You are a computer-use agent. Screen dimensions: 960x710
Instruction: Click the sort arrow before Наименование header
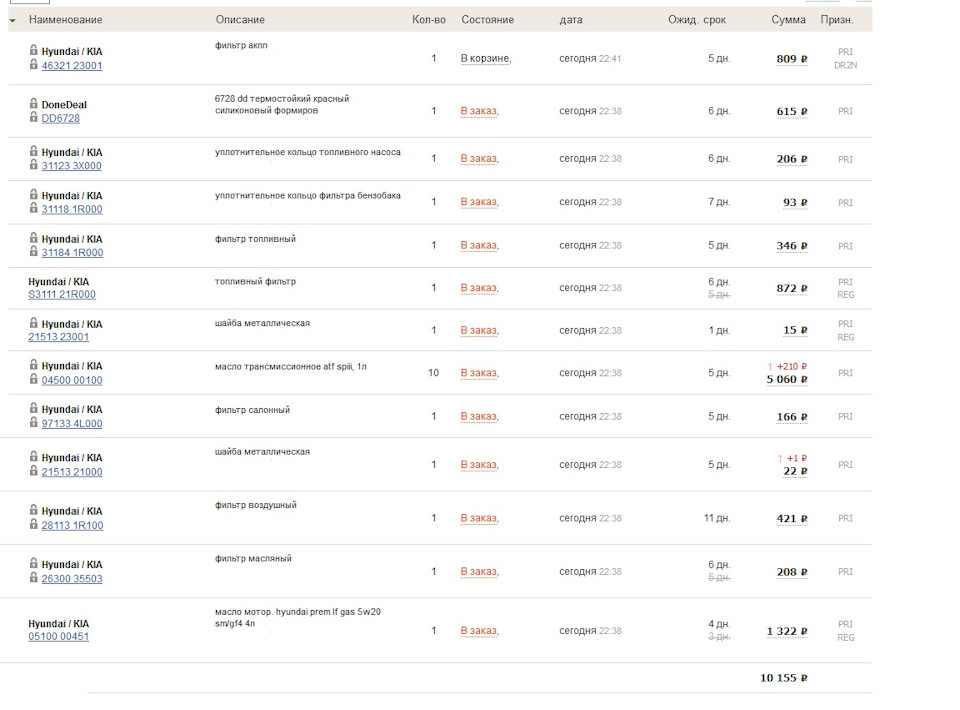tap(13, 21)
